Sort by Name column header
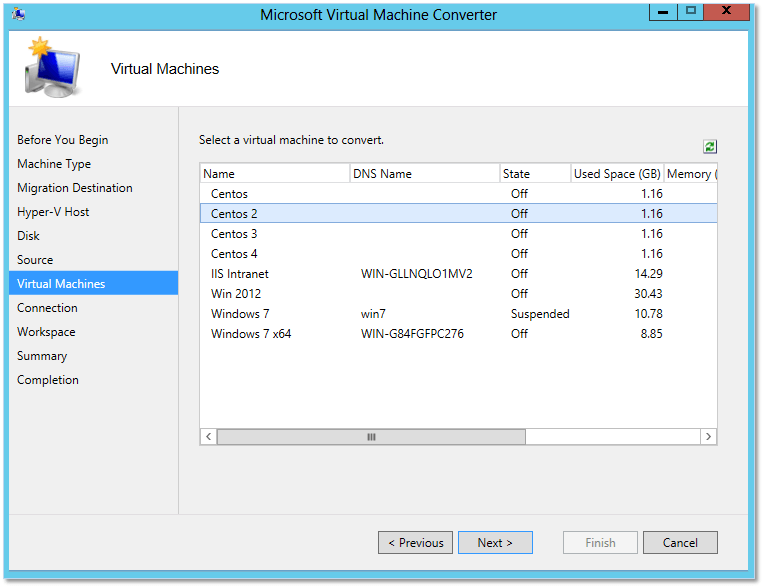The height and width of the screenshot is (588, 764). (x=275, y=173)
